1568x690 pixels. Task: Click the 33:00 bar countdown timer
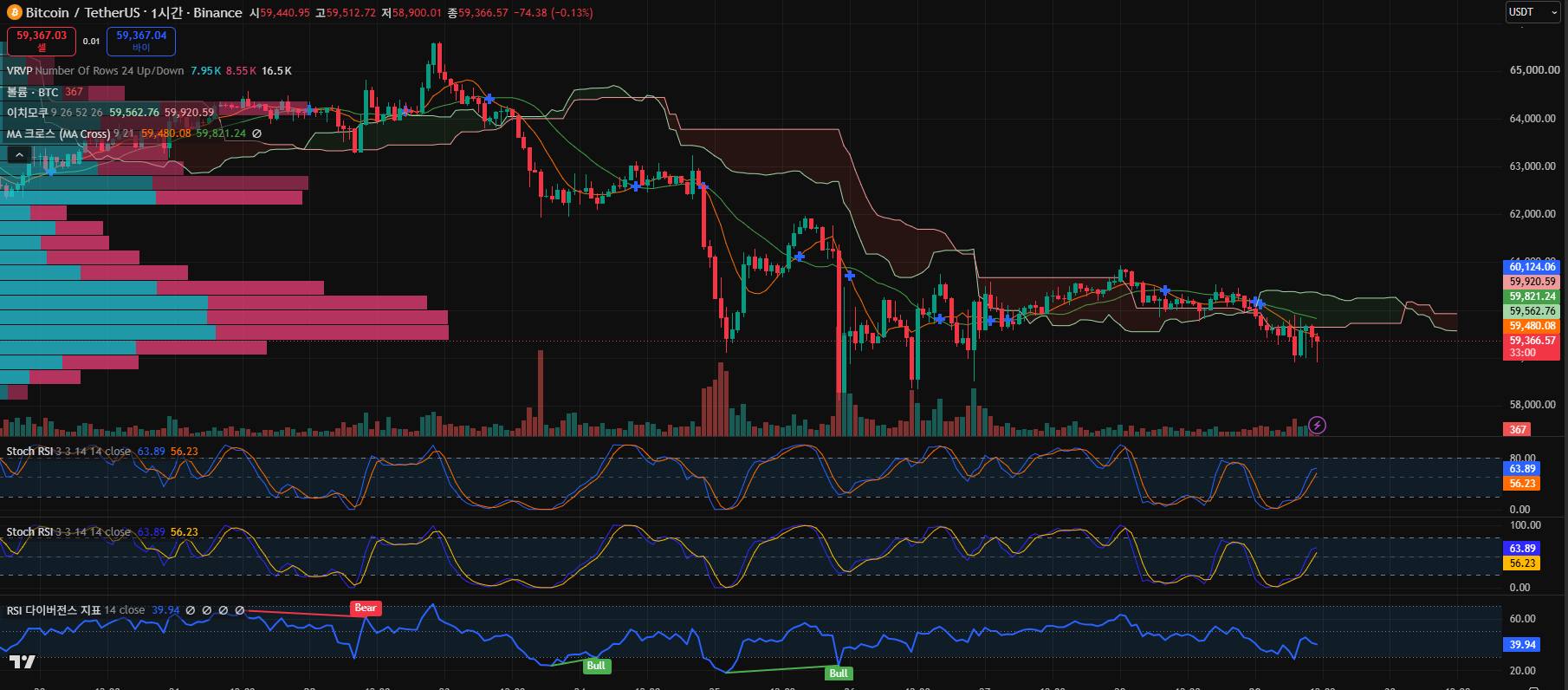point(1522,353)
